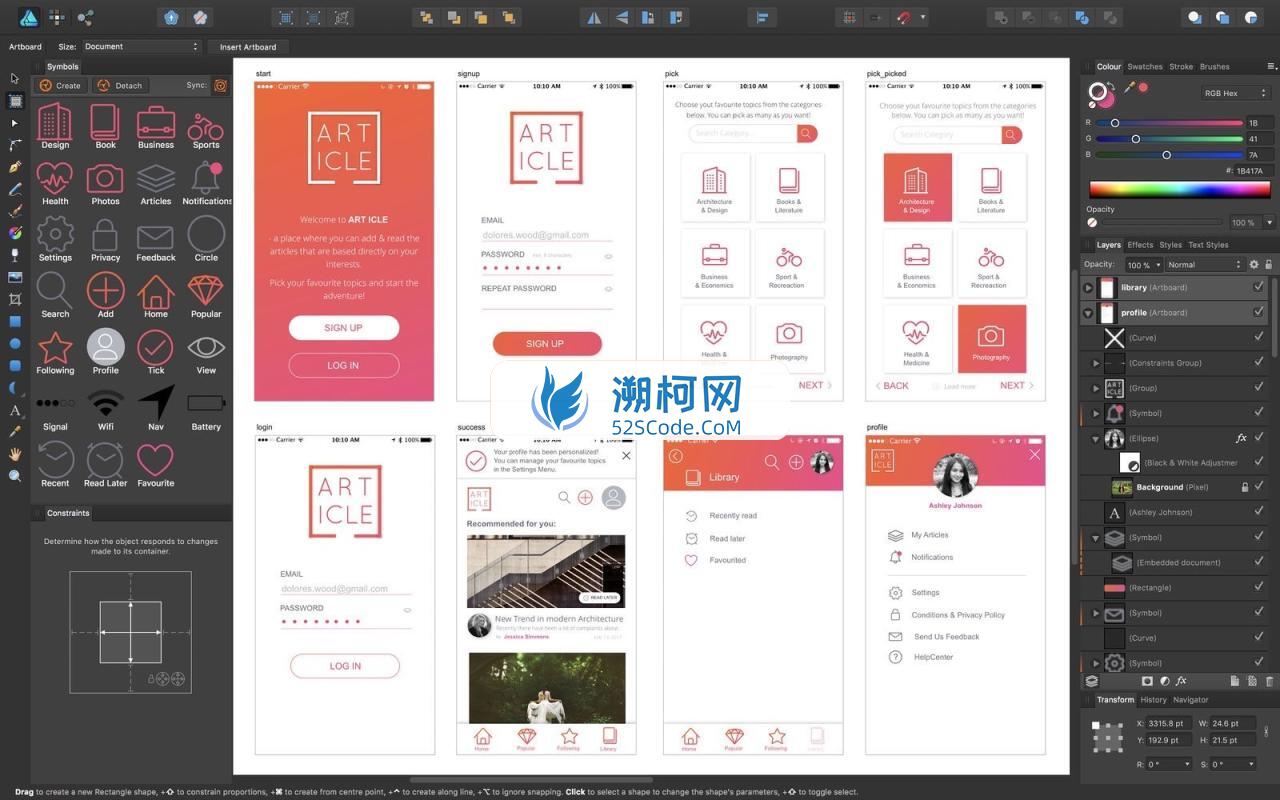Click the delete layer trash icon
Viewport: 1280px width, 800px height.
coord(1270,681)
